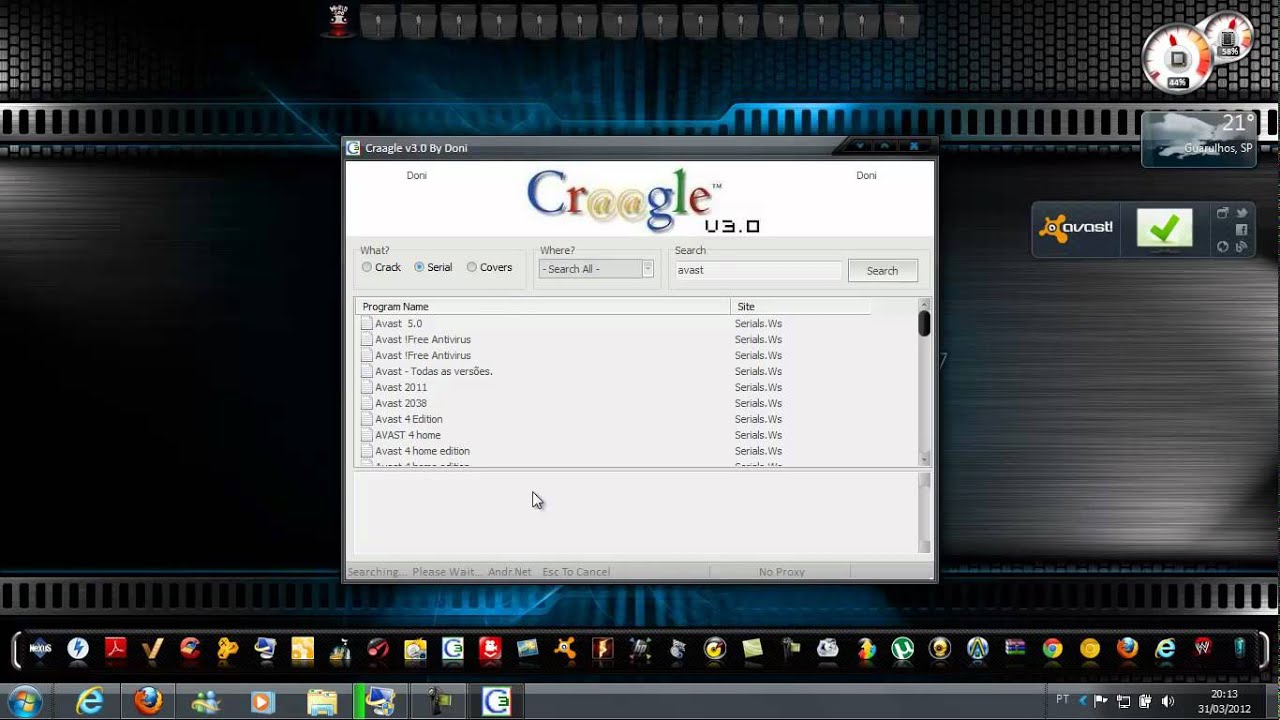Switch to Craagle taskbar button

coord(496,702)
